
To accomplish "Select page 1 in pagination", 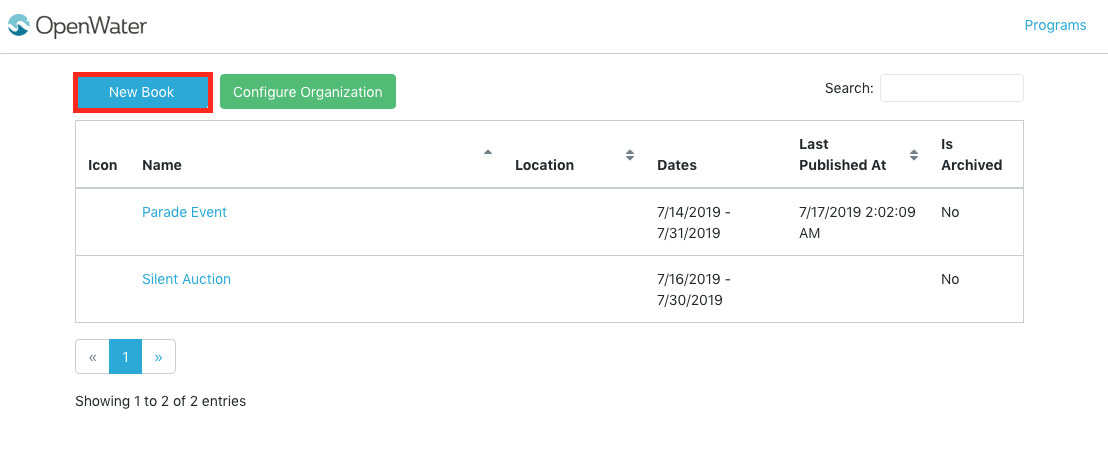I will click(126, 357).
